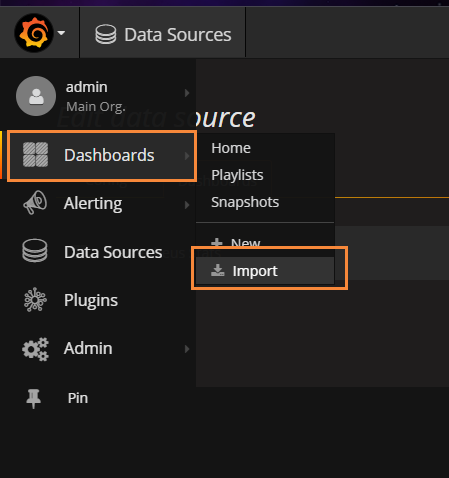Pin the side menu with Pin icon
This screenshot has height=478, width=449.
[x=33, y=398]
